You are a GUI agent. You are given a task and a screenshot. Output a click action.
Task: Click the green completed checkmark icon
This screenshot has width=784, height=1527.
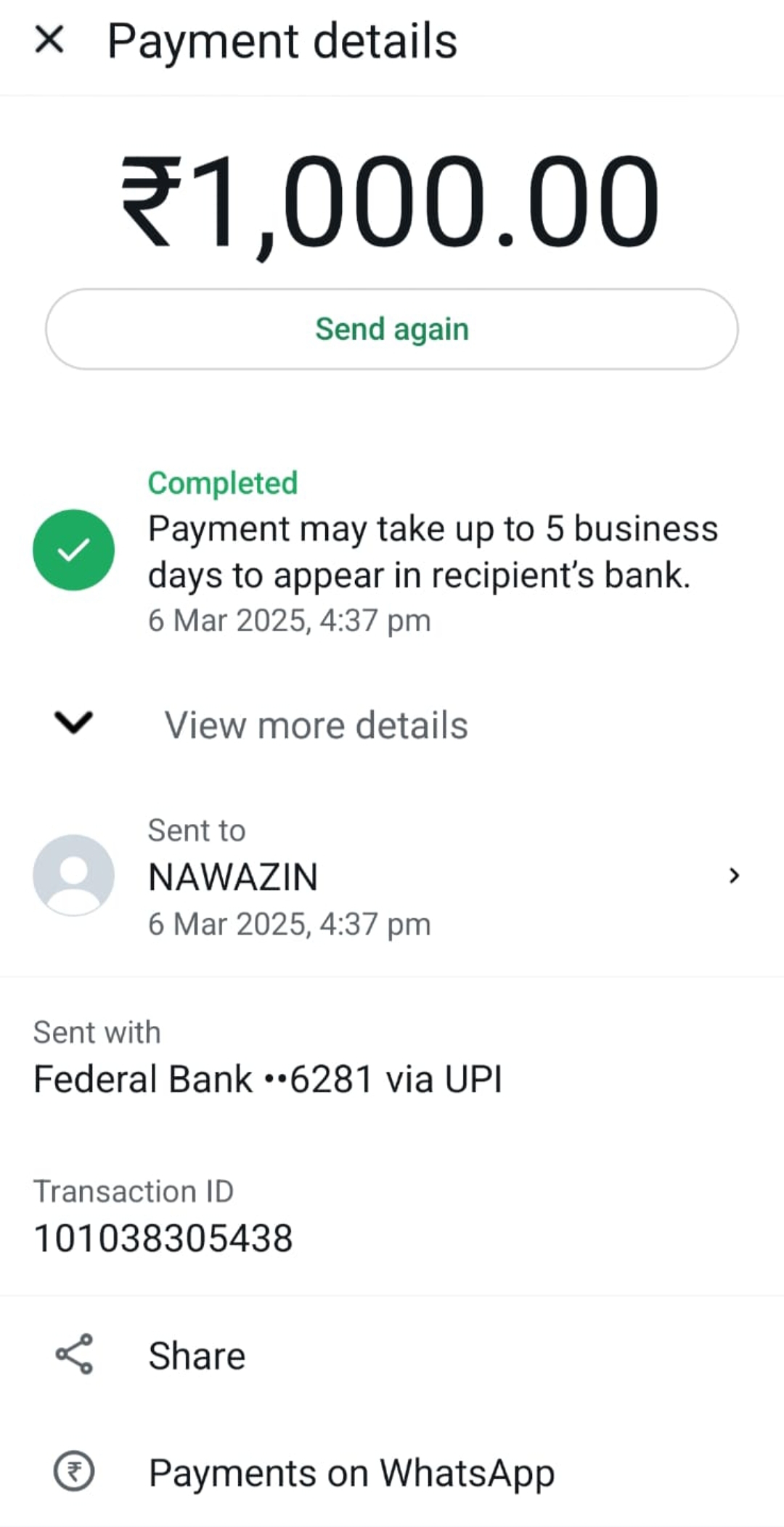(73, 550)
